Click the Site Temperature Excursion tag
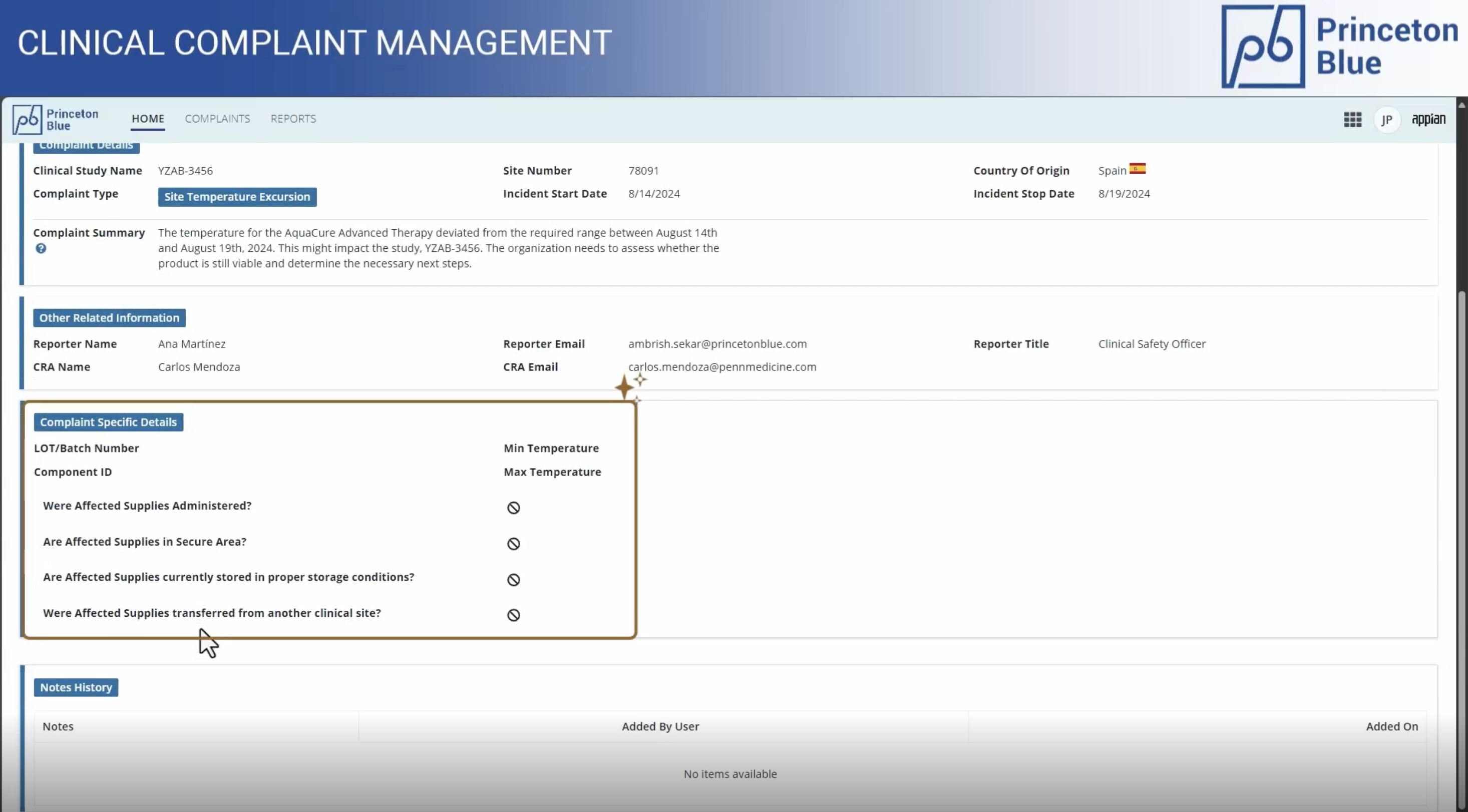The width and height of the screenshot is (1468, 812). [x=237, y=197]
